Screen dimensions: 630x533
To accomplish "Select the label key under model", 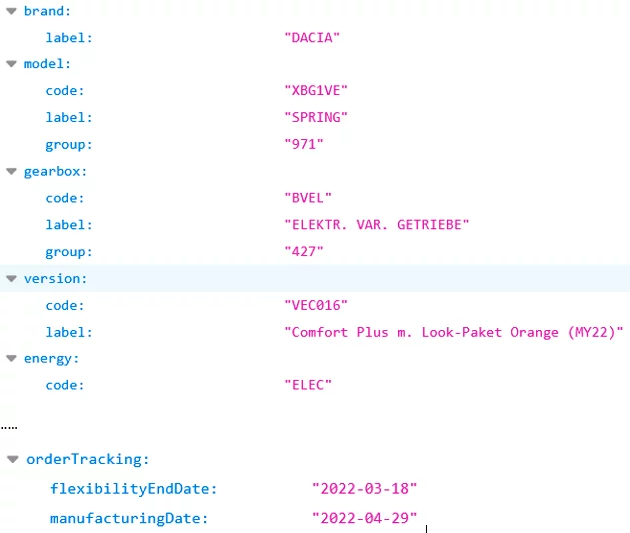I will 69,117.
